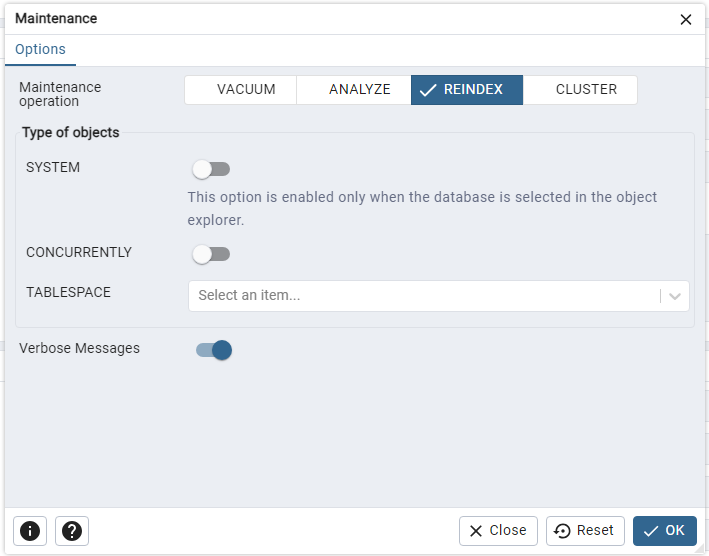709x556 pixels.
Task: Click the dialog resize grip corner
Action: click(x=700, y=550)
